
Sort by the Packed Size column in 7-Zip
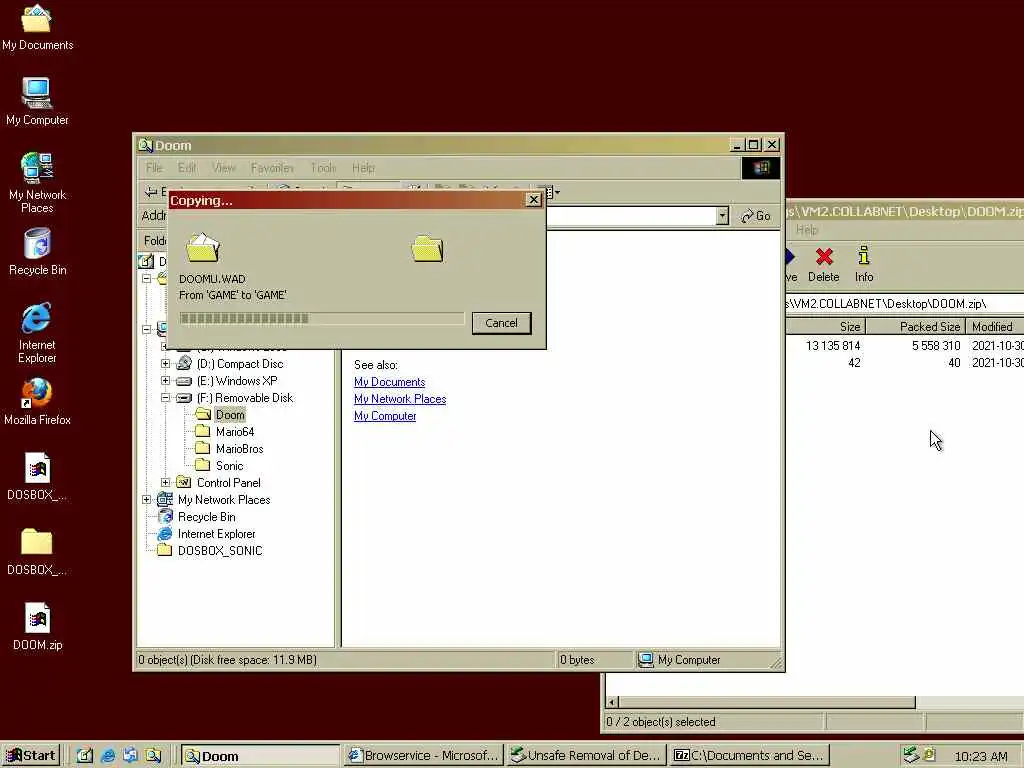click(x=915, y=327)
